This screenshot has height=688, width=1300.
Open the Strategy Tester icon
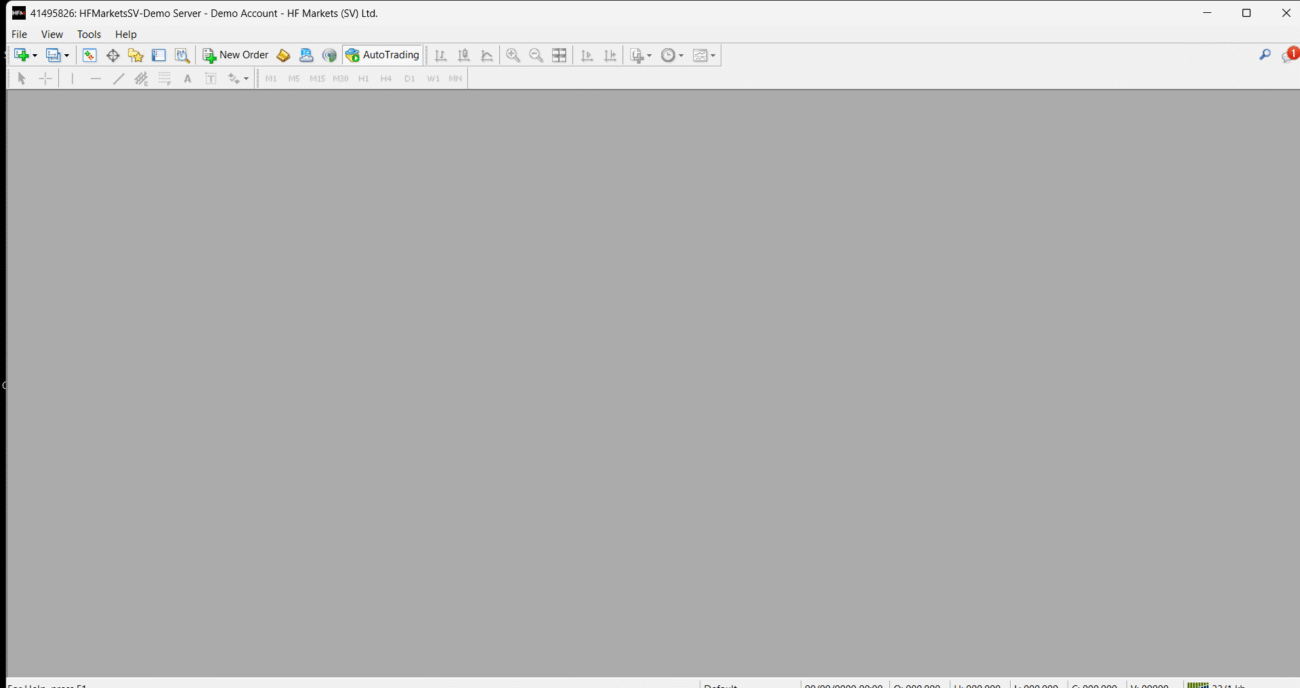tap(182, 56)
